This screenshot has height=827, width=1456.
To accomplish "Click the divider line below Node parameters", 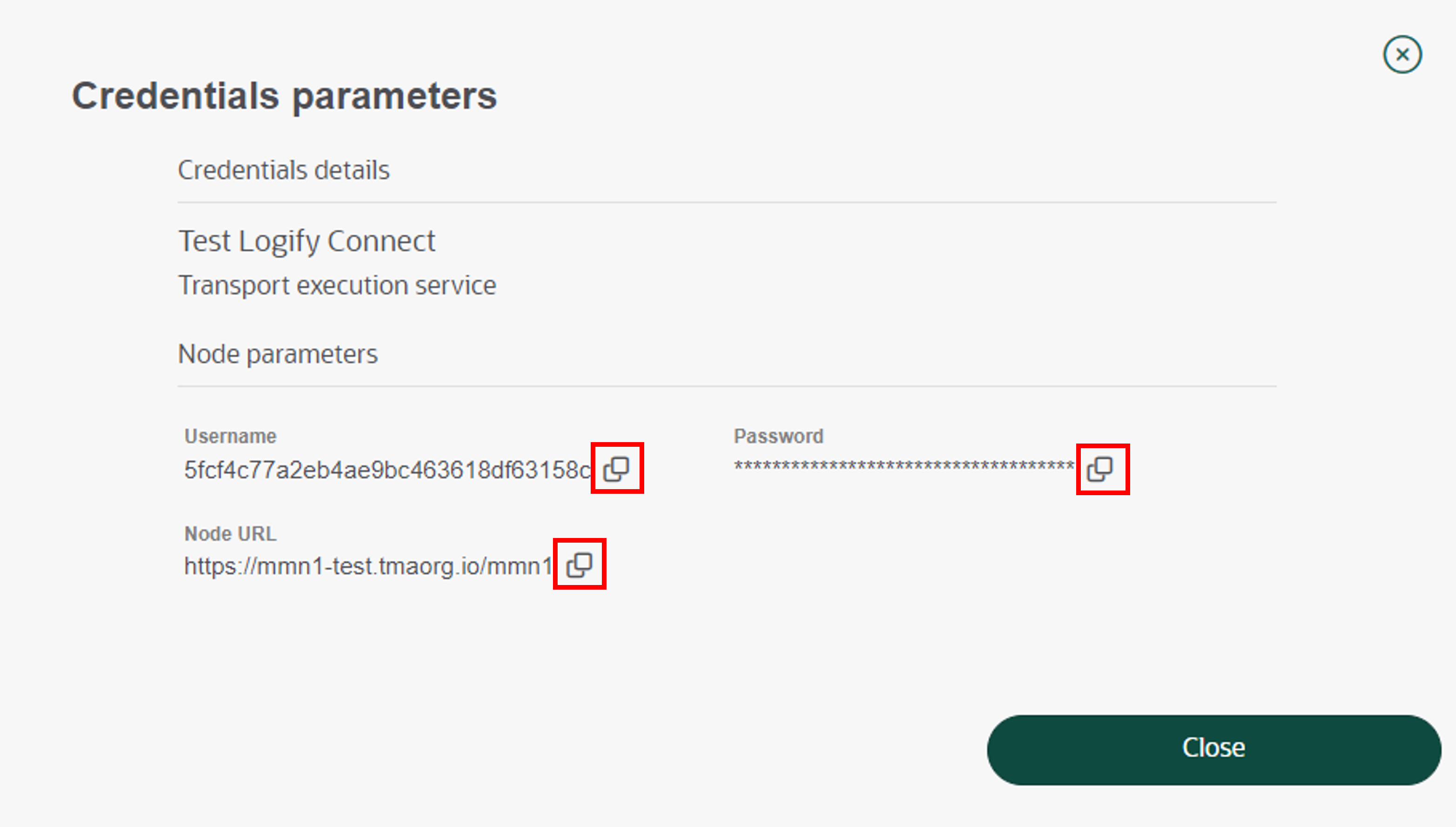I will tap(727, 386).
